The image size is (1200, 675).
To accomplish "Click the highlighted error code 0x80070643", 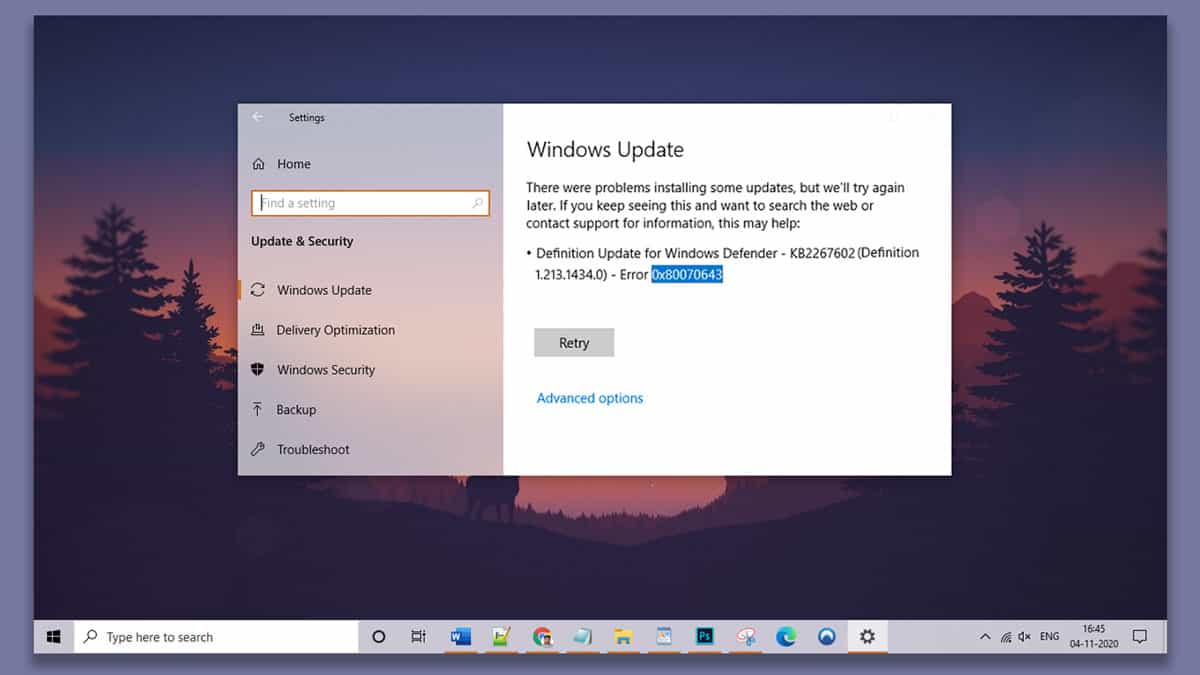I will coord(687,274).
